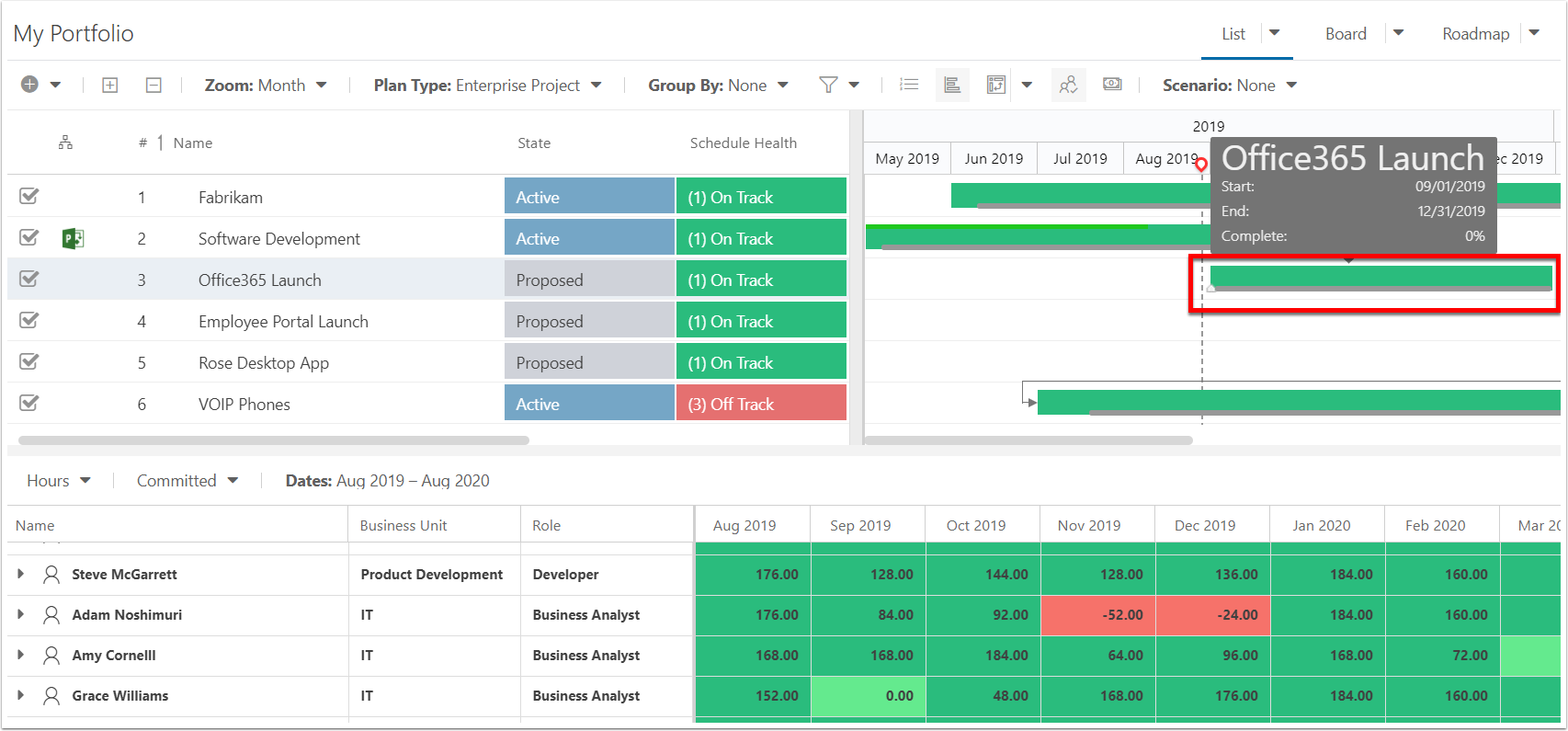This screenshot has height=731, width=1568.
Task: Expand the Steve McGarrett resource row
Action: (21, 574)
